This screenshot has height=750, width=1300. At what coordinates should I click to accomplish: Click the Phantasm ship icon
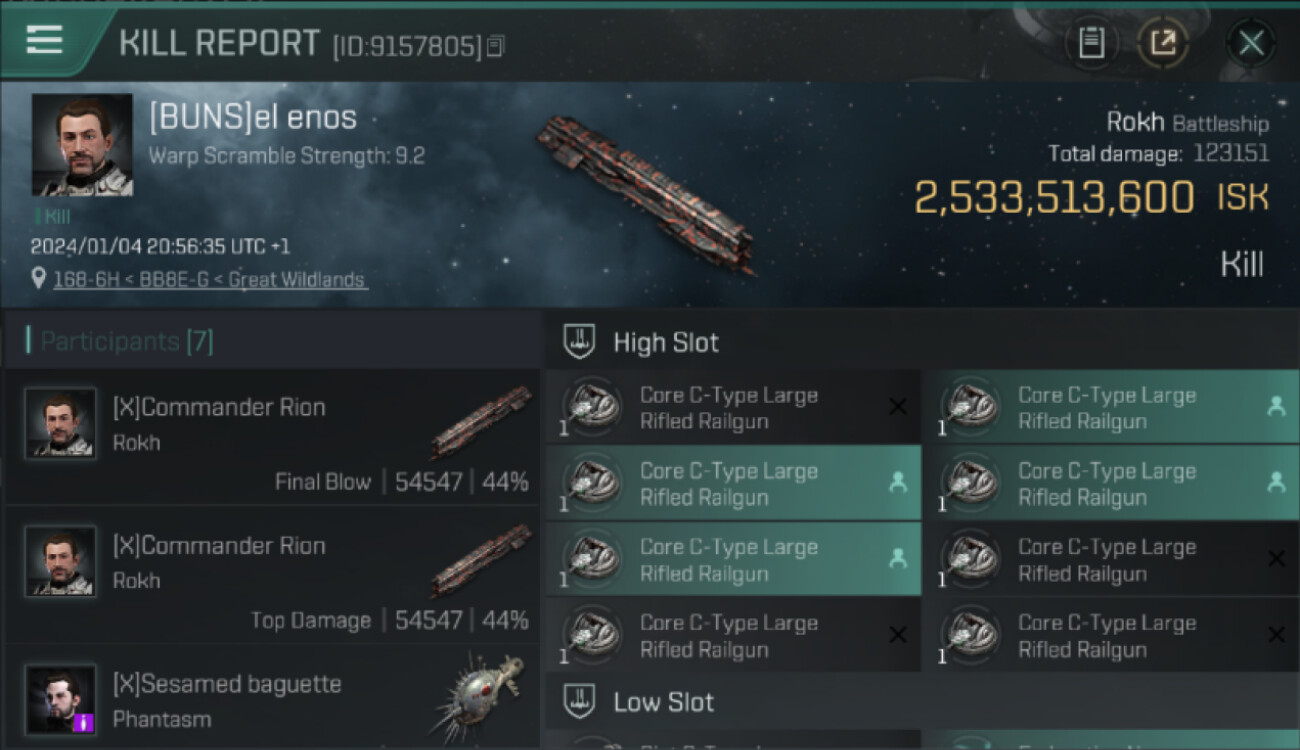point(480,697)
